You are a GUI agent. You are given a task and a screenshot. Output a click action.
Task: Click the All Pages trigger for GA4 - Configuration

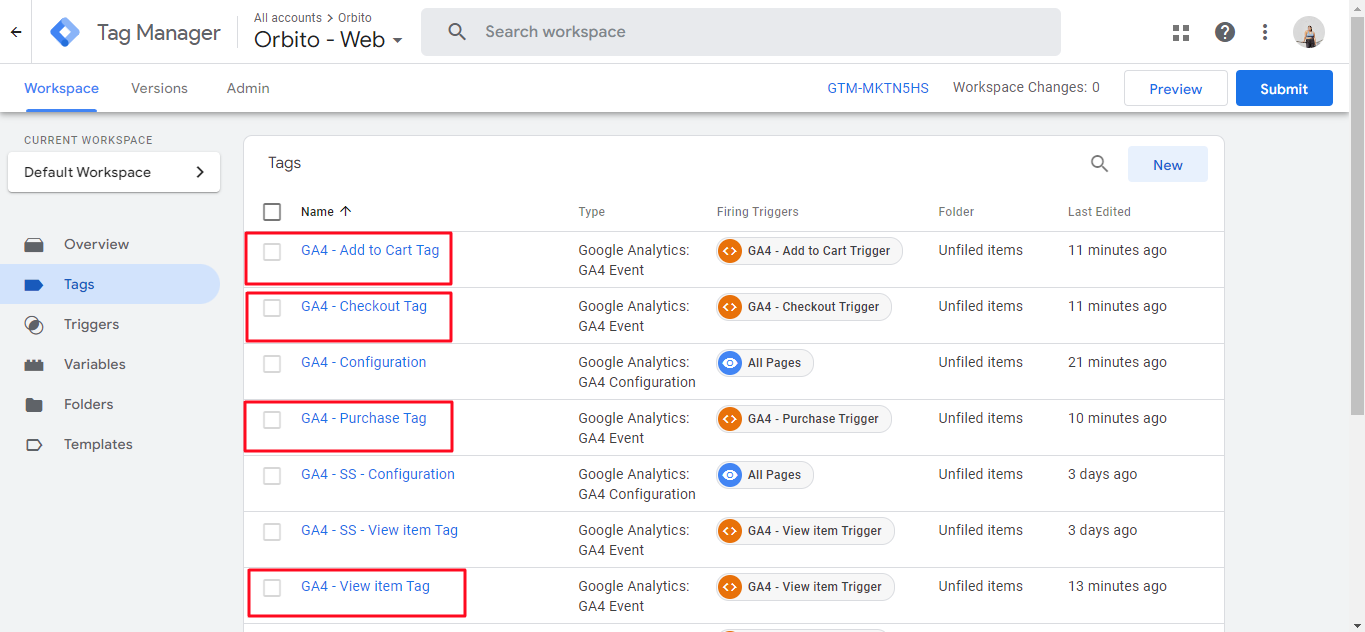(765, 363)
